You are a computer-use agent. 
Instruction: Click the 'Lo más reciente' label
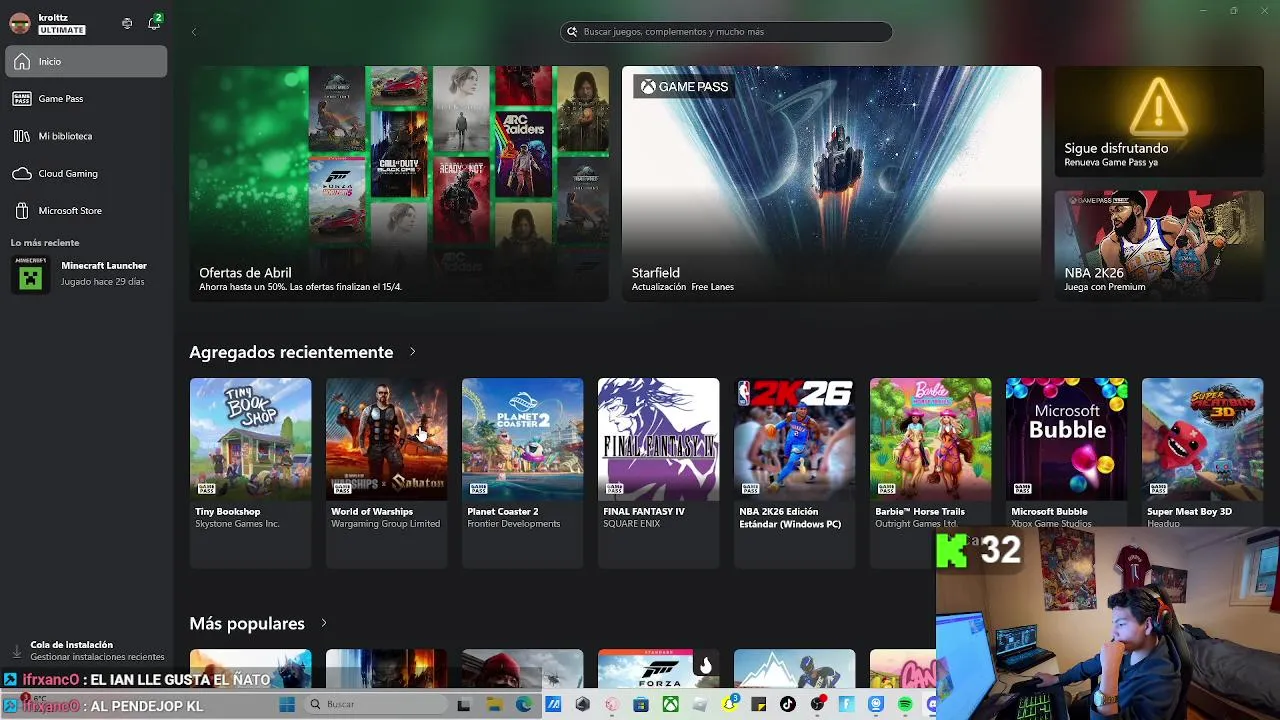coord(45,243)
